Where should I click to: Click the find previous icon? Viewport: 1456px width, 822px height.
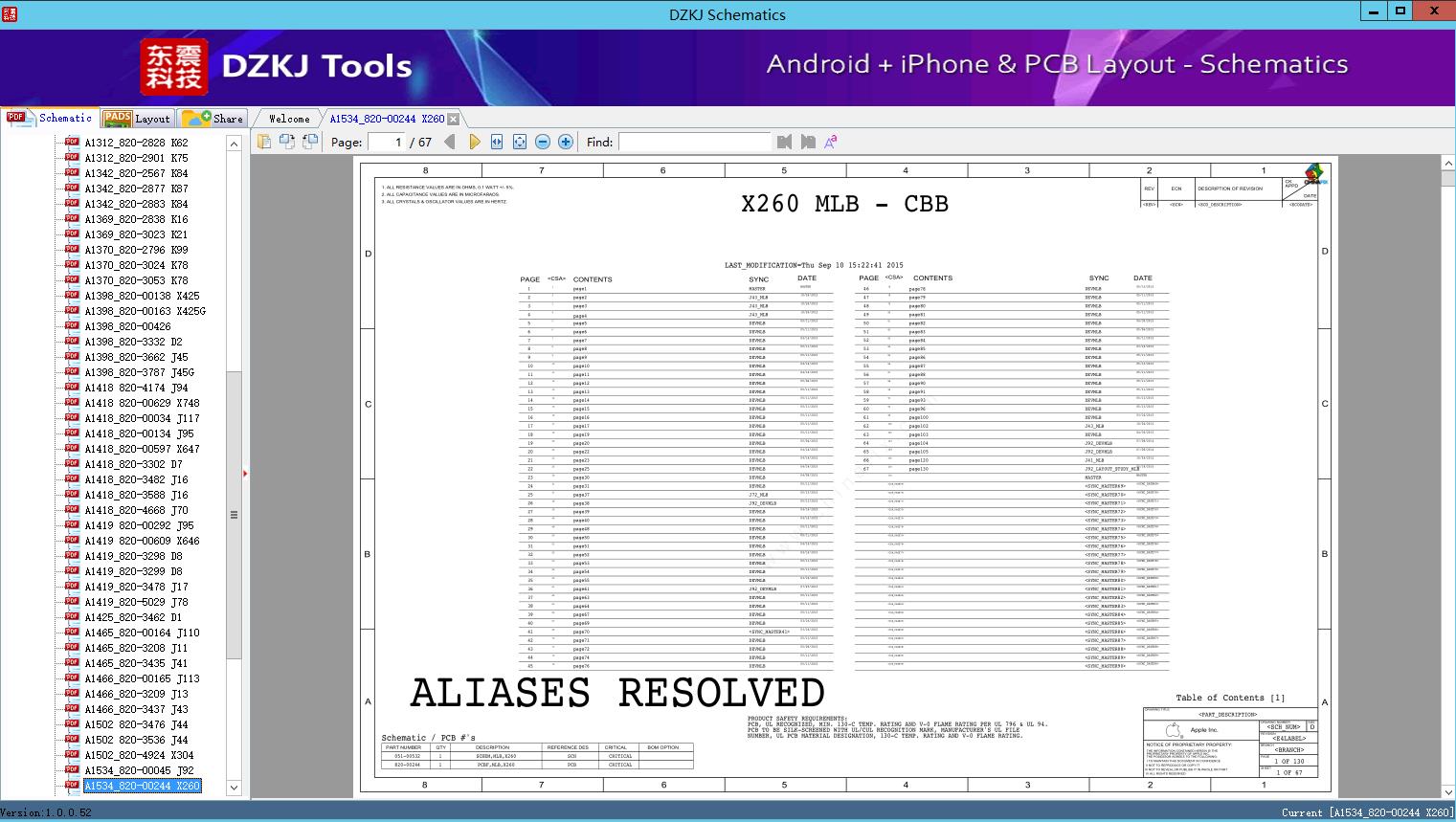point(785,142)
